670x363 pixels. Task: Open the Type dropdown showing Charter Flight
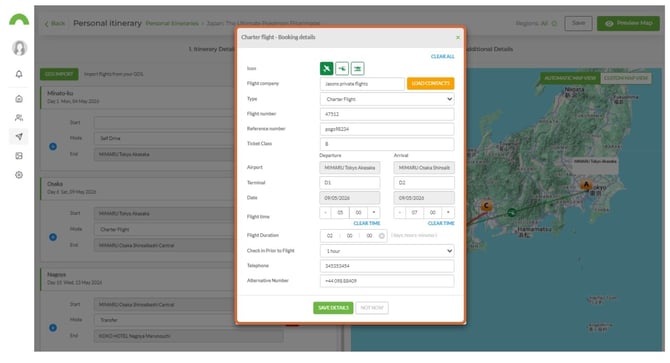387,99
